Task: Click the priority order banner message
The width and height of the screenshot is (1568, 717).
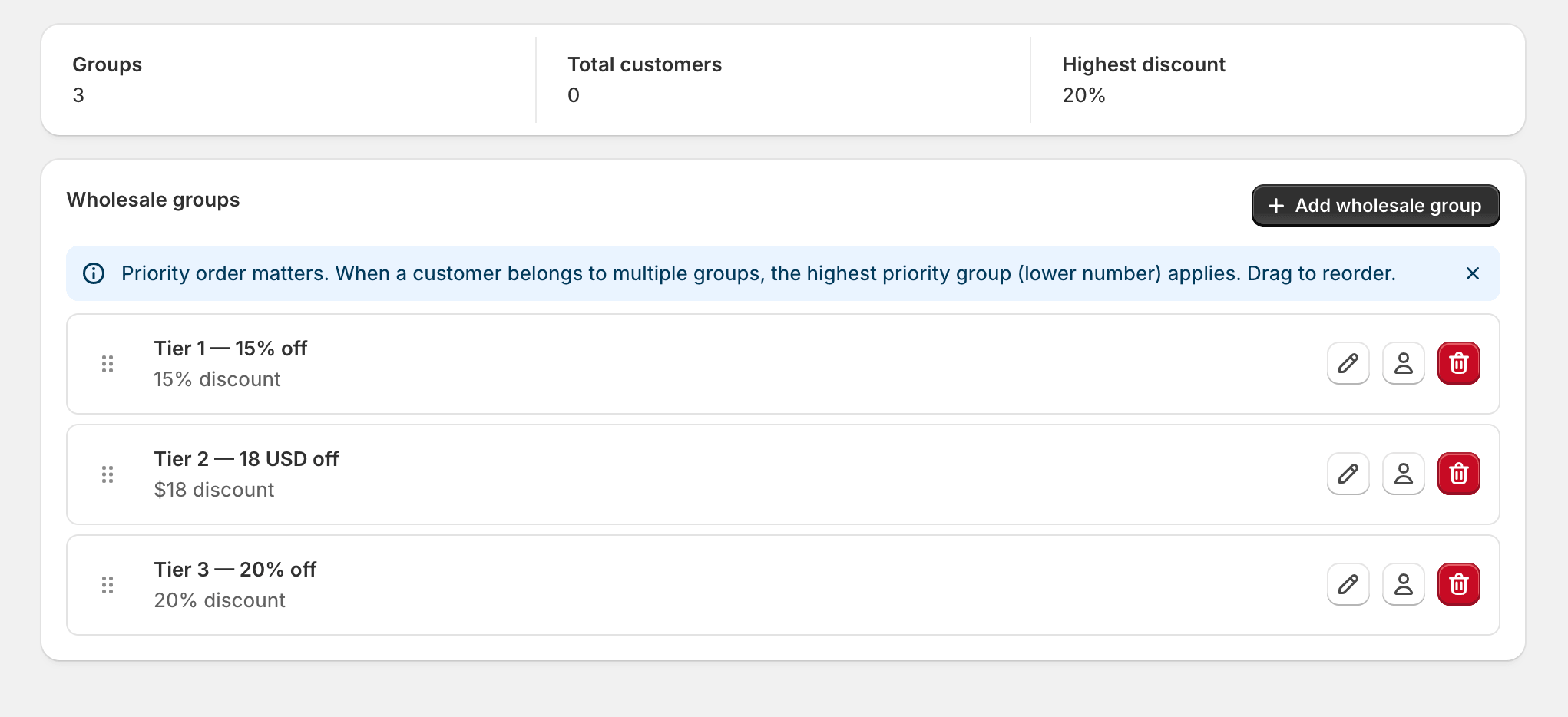Action: 759,273
